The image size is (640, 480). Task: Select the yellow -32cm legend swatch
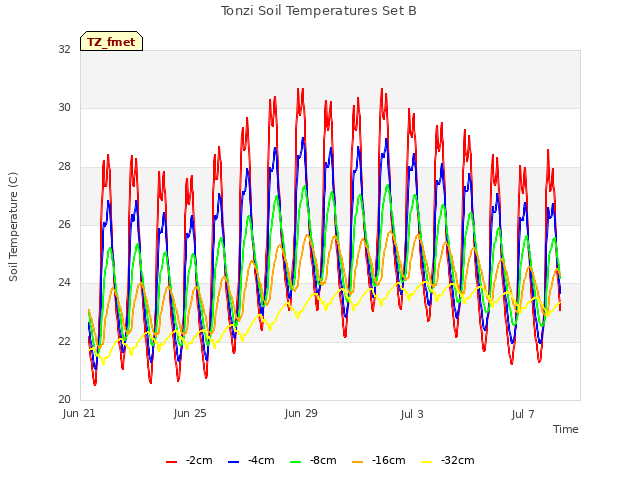427,462
